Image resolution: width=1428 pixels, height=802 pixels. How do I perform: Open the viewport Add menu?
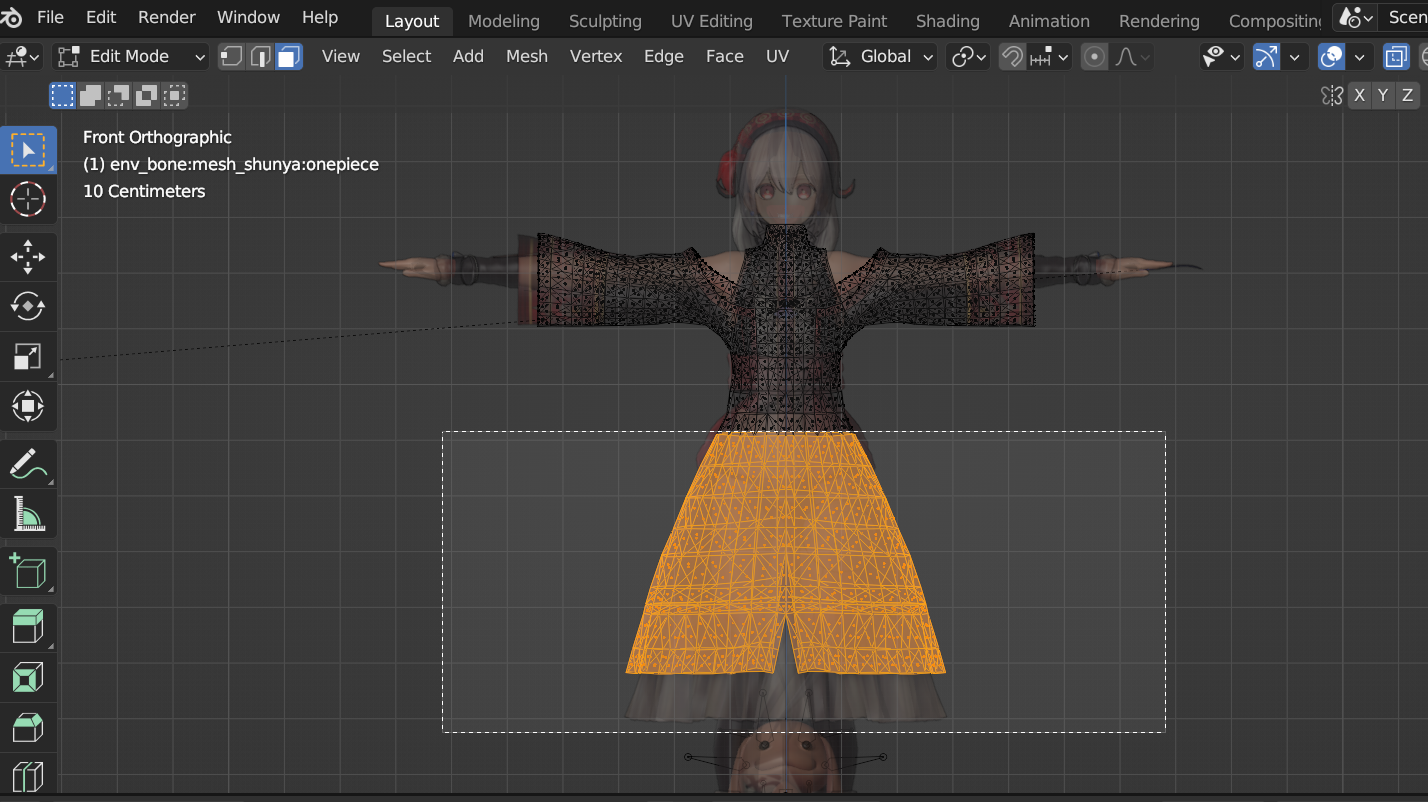pyautogui.click(x=468, y=57)
